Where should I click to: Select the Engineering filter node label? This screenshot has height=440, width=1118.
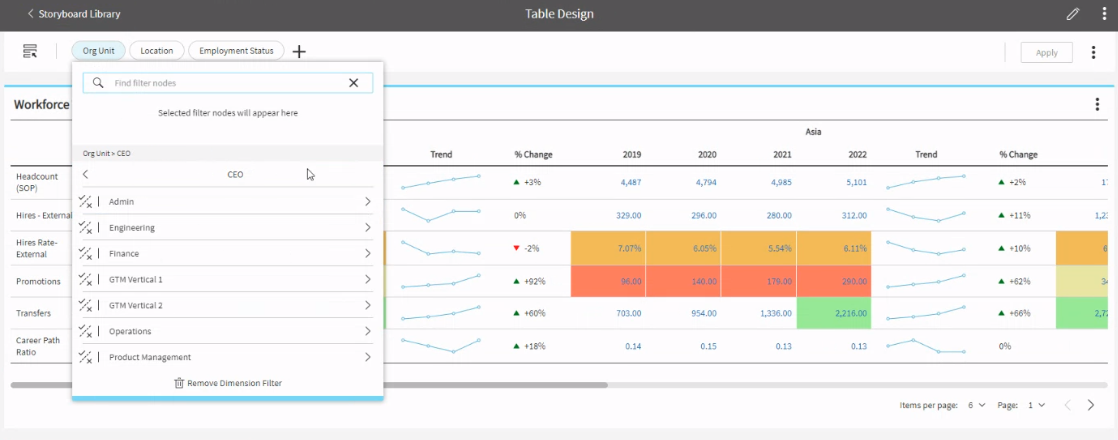[132, 227]
